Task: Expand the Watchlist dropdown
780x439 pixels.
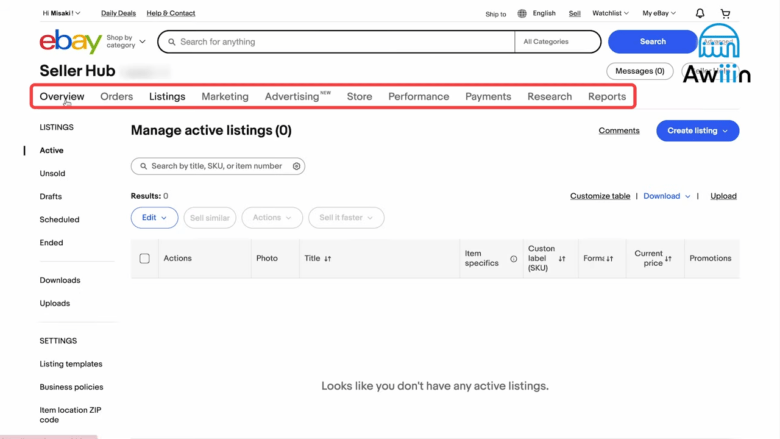Action: (610, 13)
